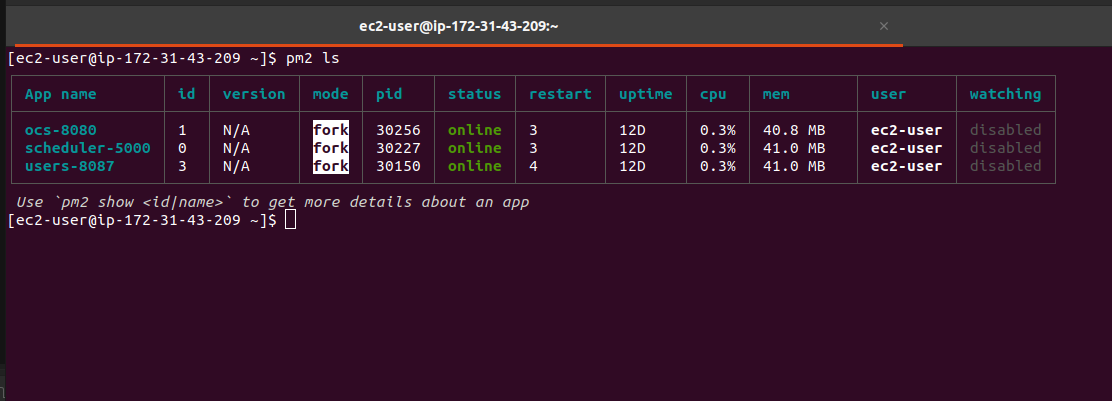
Task: Click the restart count 4 for users-8087
Action: 534,166
